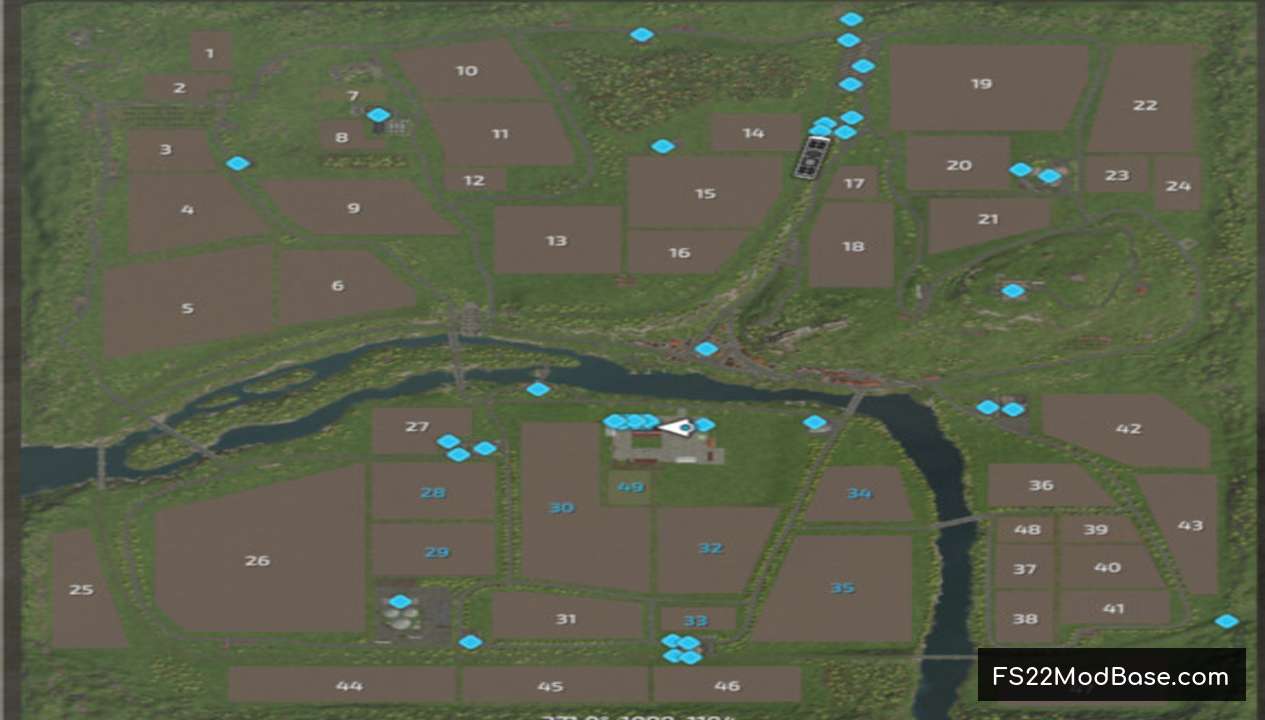Click blue marker on hill below field 21
The image size is (1265, 720).
1013,291
